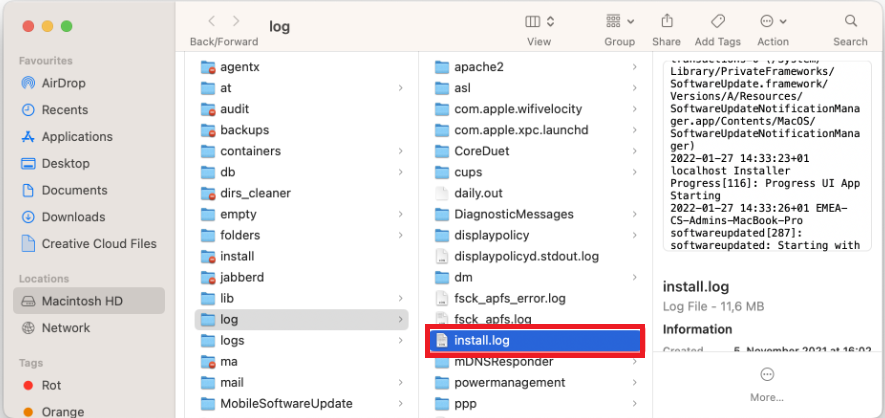Select the dm folder
Screen dimensions: 885x418
[534, 277]
